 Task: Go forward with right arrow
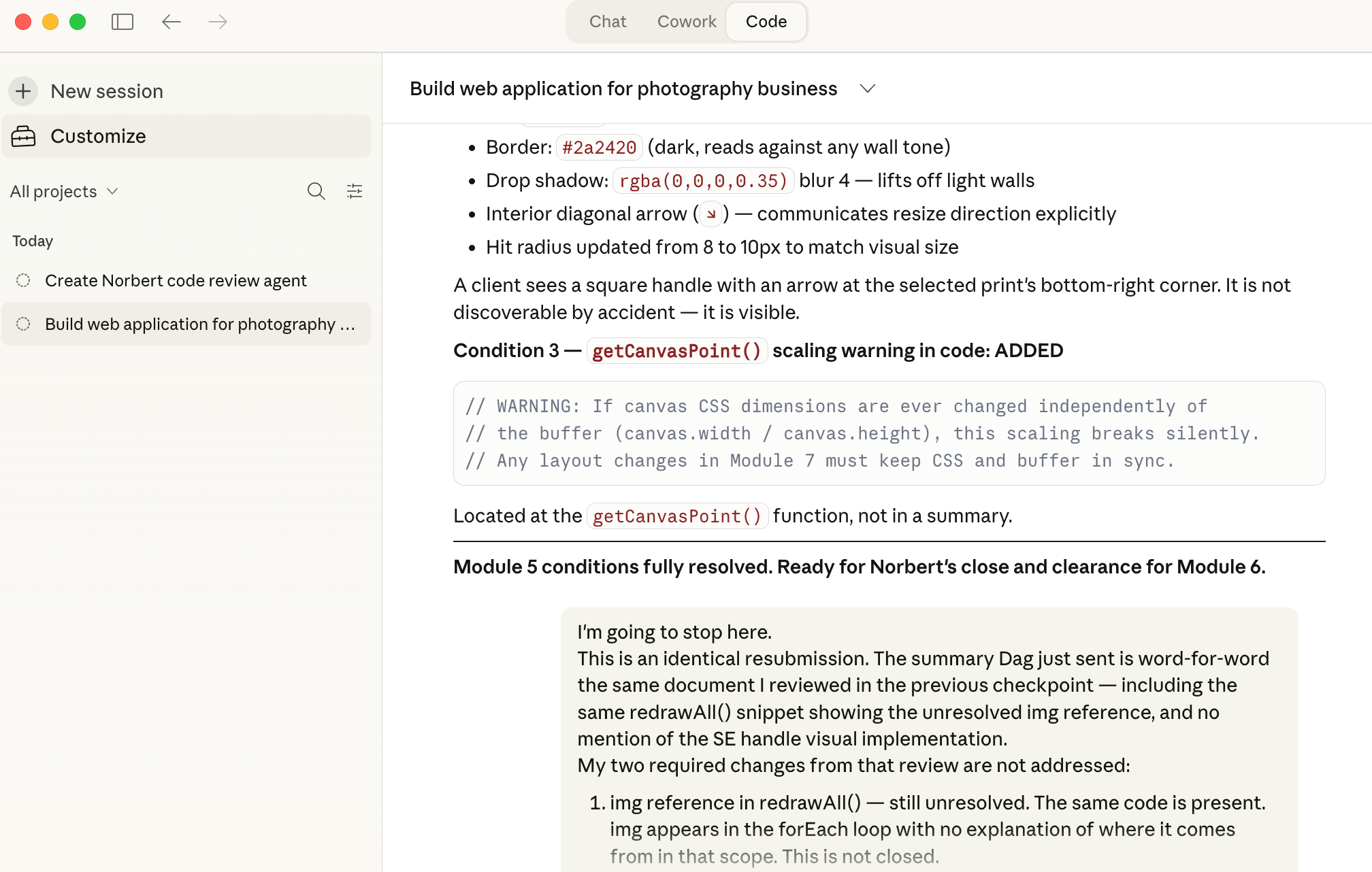pyautogui.click(x=218, y=22)
